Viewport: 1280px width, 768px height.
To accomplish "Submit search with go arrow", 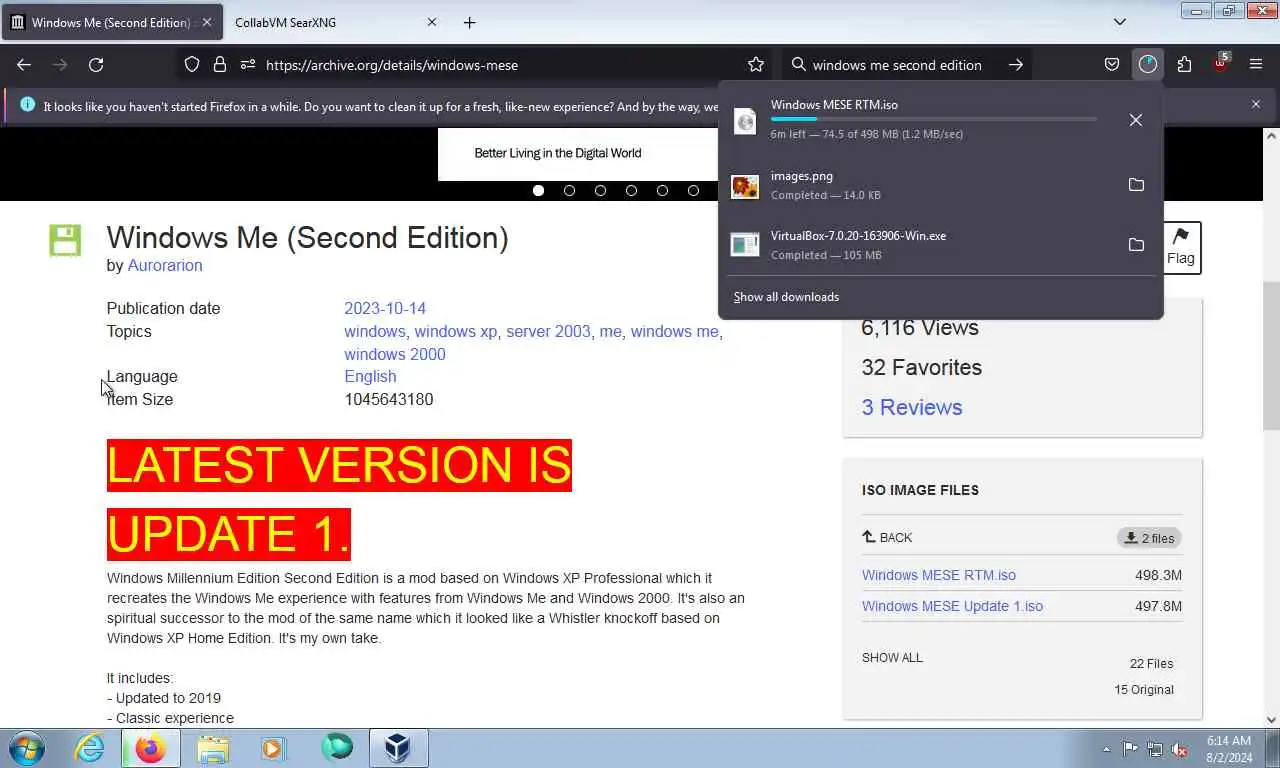I will click(1015, 65).
